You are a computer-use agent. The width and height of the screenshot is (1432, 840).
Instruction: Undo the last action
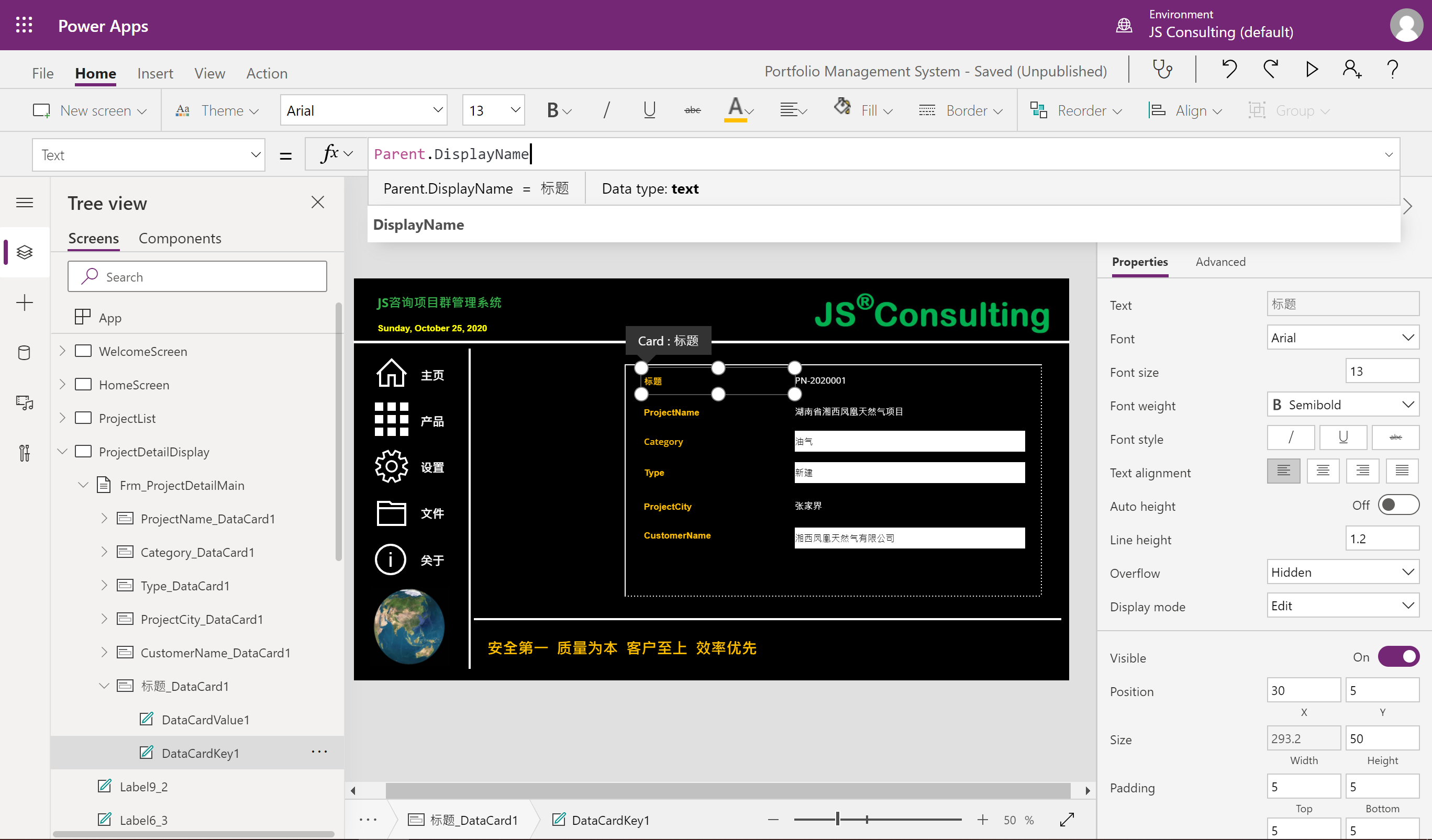coord(1229,70)
